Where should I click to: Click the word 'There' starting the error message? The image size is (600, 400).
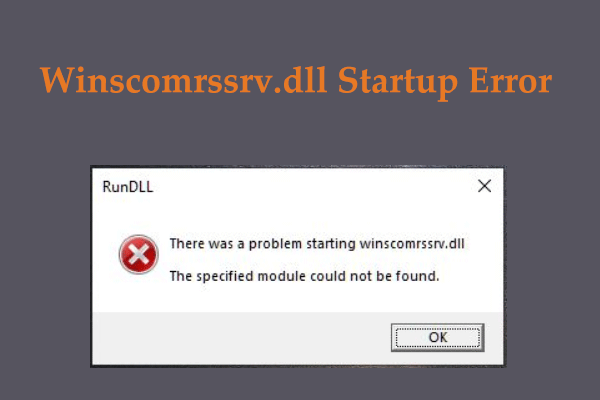tap(188, 243)
